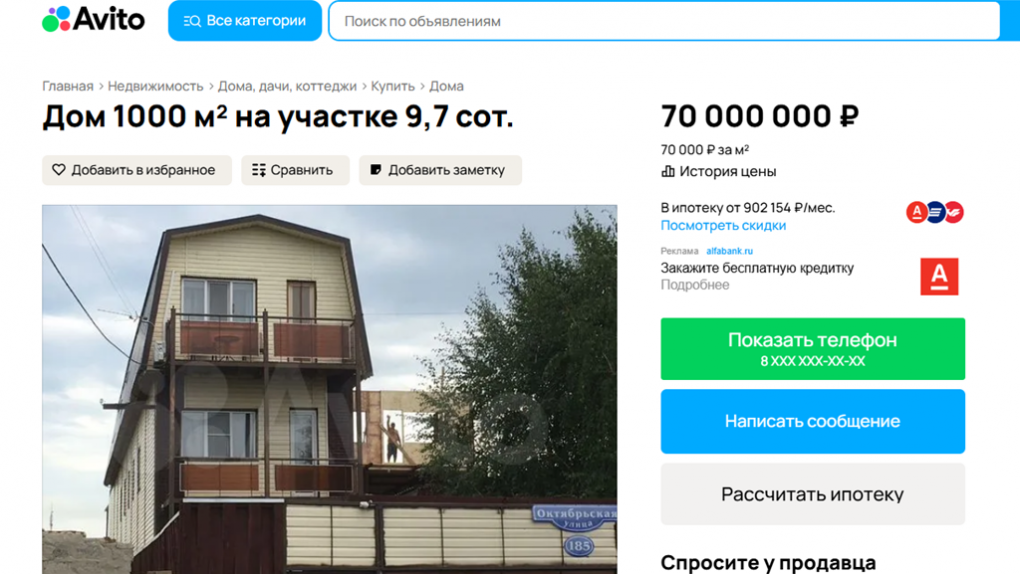Open the Все категории menu
The width and height of the screenshot is (1020, 574).
coord(245,21)
